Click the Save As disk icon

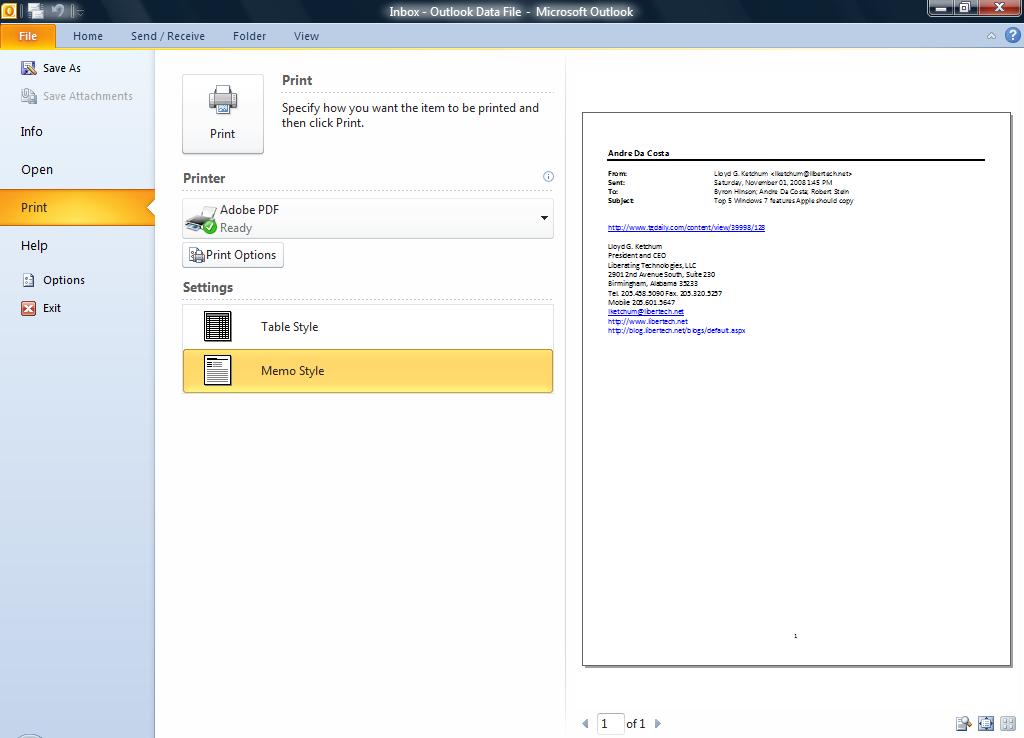point(29,68)
